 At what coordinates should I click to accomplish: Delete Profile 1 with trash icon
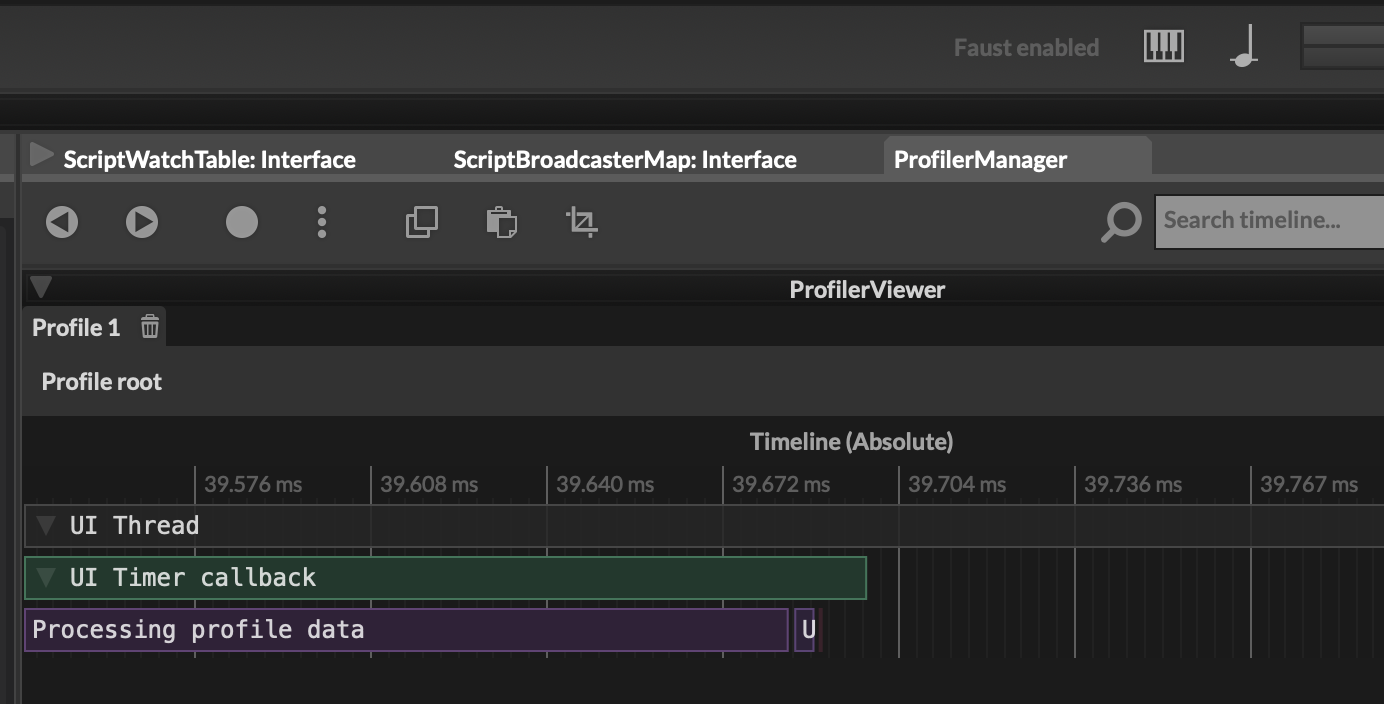[x=150, y=327]
